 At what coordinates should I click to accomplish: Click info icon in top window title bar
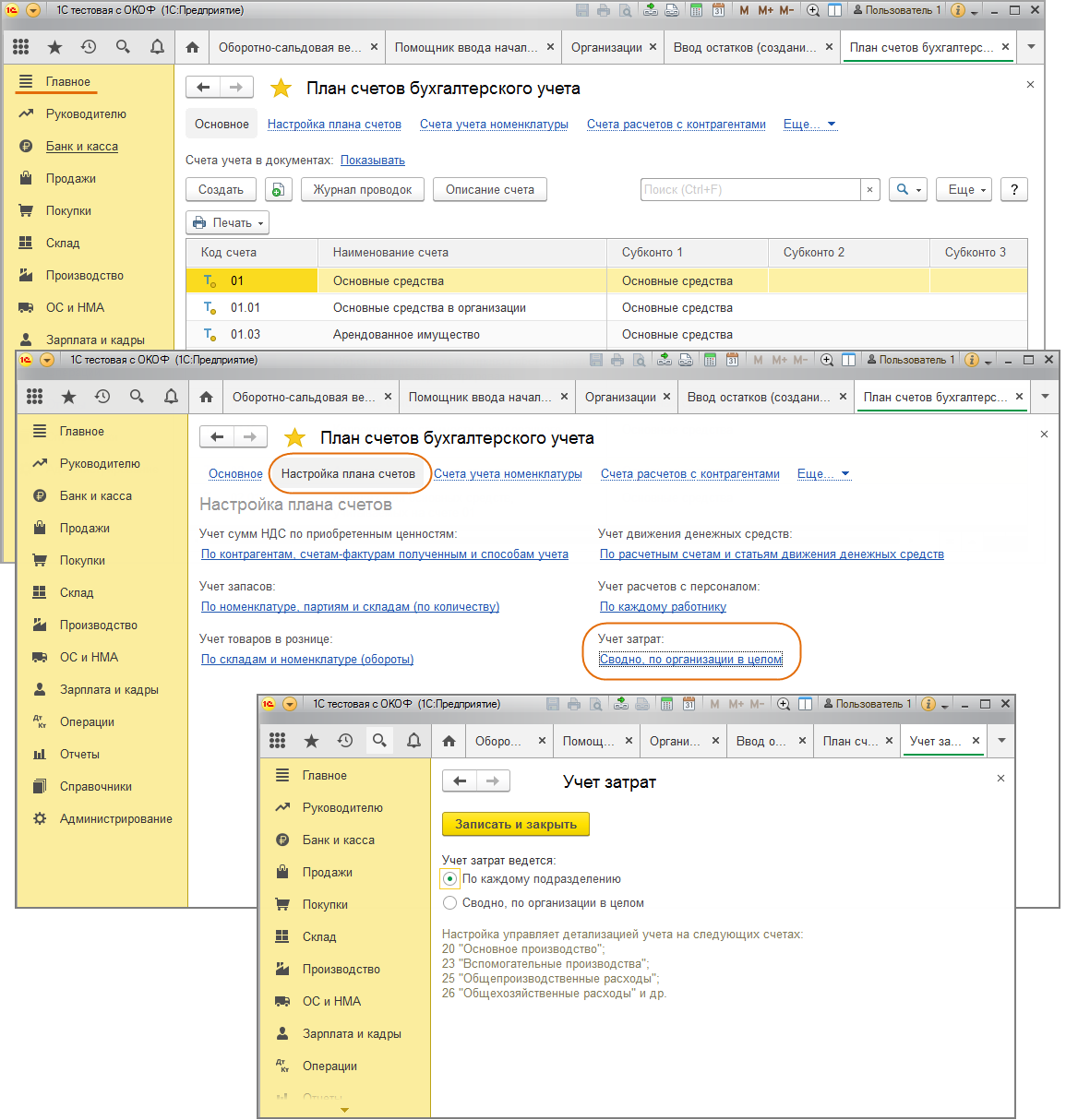[x=957, y=10]
